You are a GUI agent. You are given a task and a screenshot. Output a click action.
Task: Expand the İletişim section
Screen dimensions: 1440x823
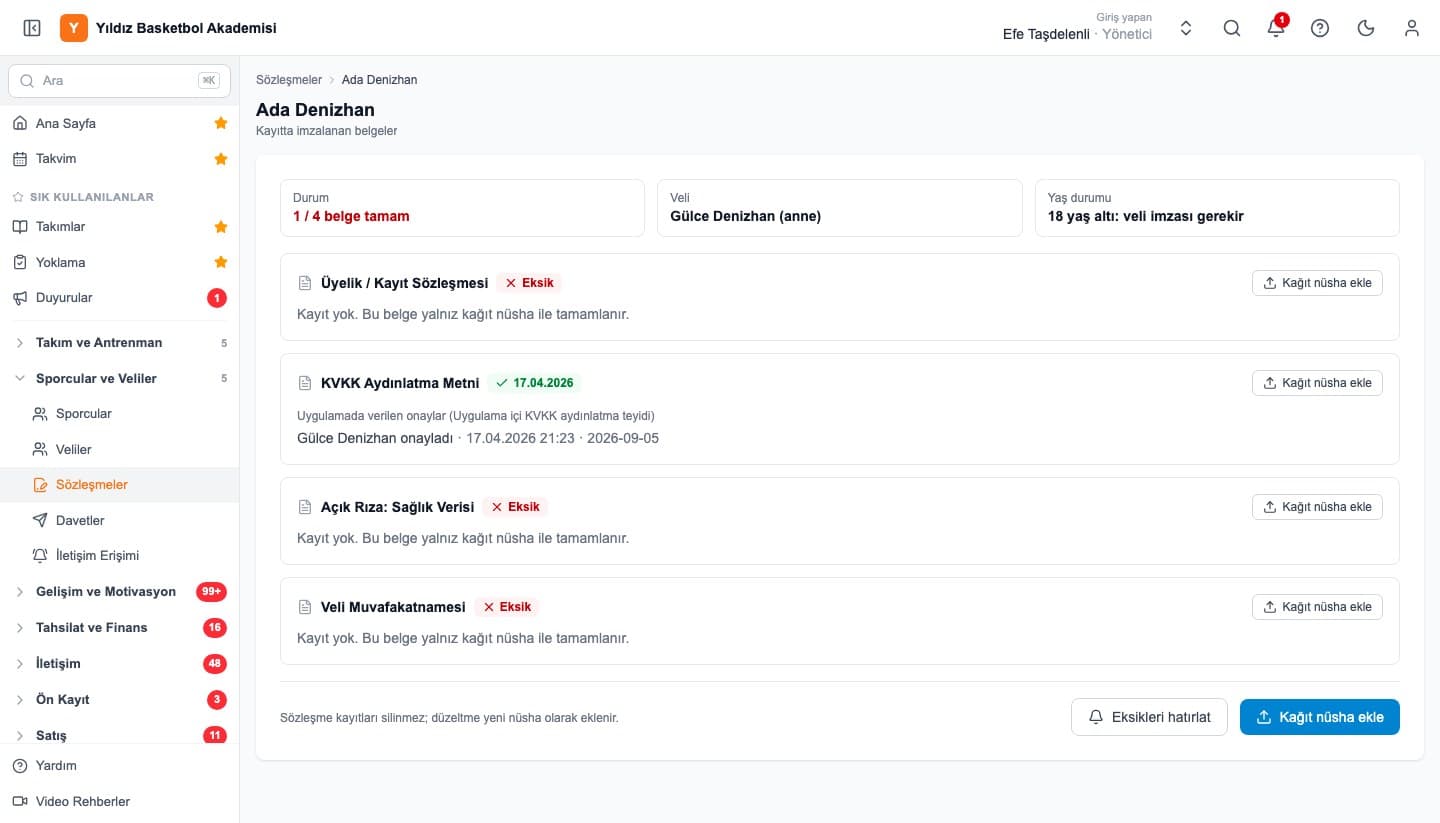coord(119,664)
